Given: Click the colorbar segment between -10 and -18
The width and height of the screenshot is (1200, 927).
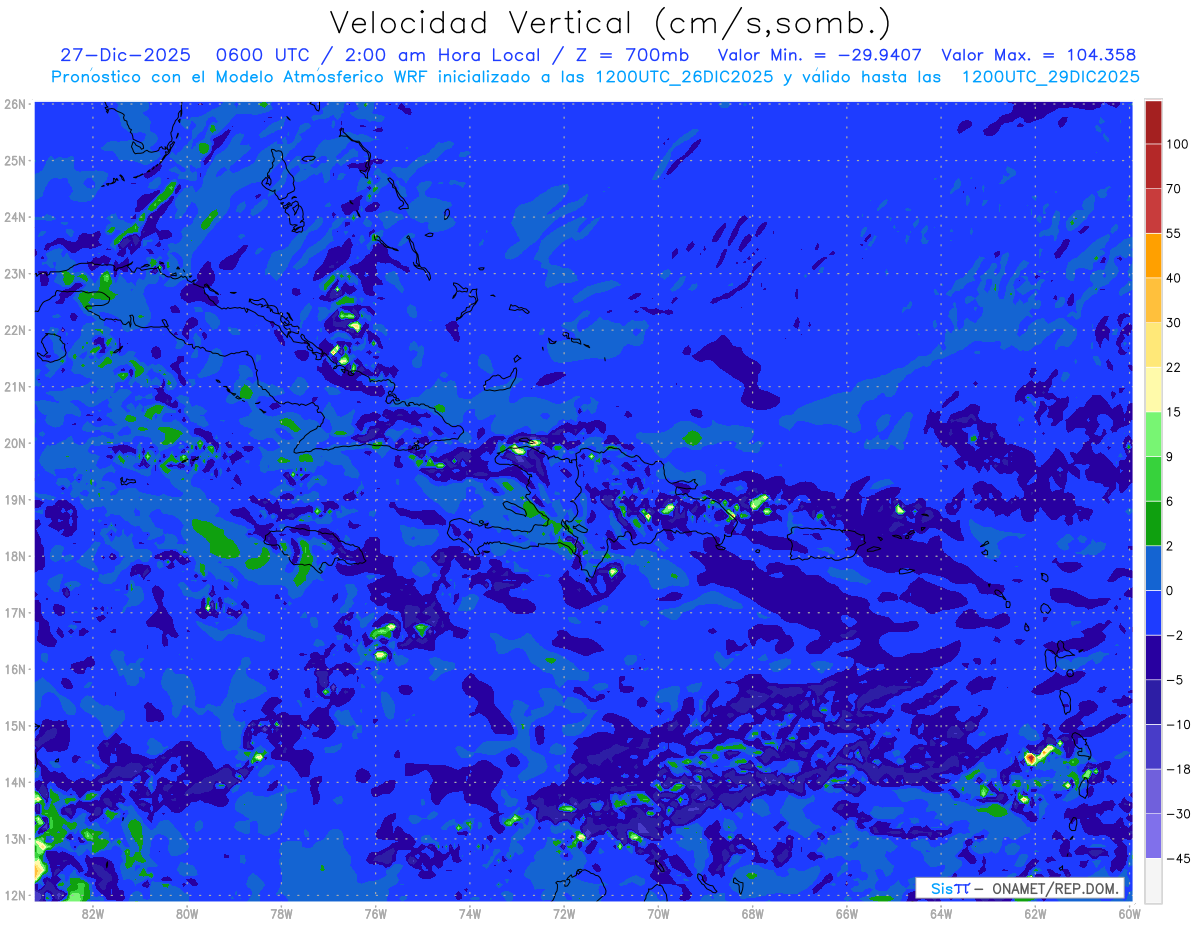Looking at the screenshot, I should pyautogui.click(x=1153, y=747).
